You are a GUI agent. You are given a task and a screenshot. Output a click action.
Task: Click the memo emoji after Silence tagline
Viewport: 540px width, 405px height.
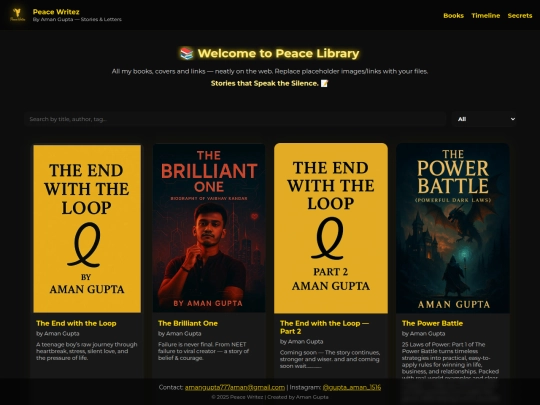click(x=324, y=83)
